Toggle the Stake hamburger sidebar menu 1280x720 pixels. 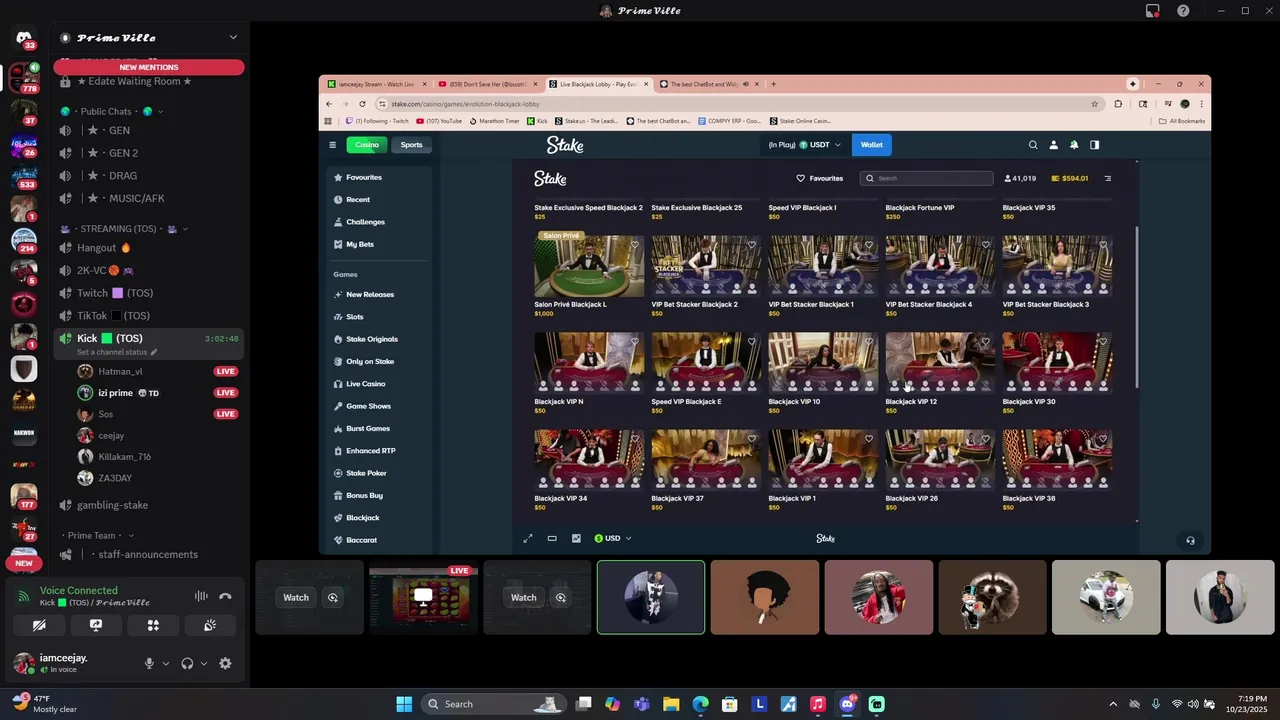[333, 145]
